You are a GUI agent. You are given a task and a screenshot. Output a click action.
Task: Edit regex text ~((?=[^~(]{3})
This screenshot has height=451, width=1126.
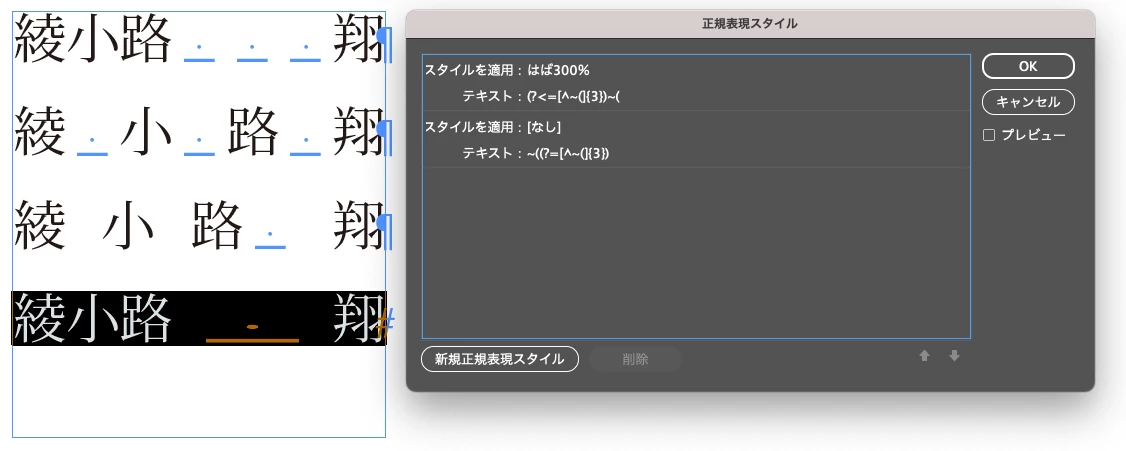[567, 153]
